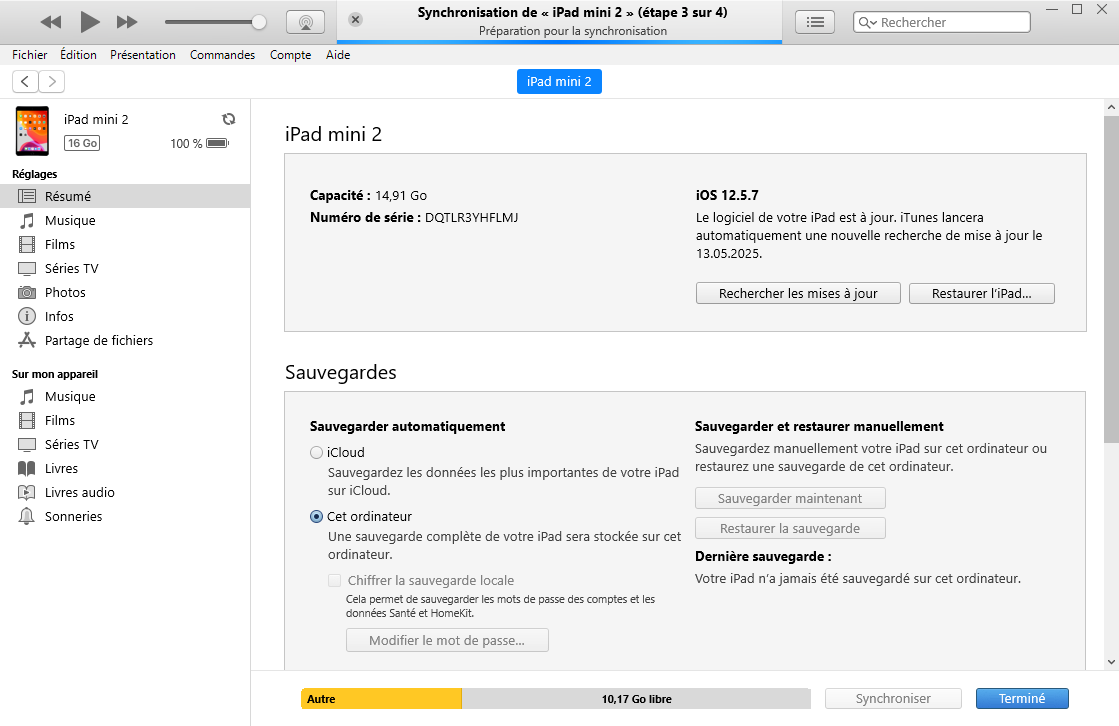Viewport: 1119px width, 726px height.
Task: Open Infos icon in sidebar
Action: (26, 316)
